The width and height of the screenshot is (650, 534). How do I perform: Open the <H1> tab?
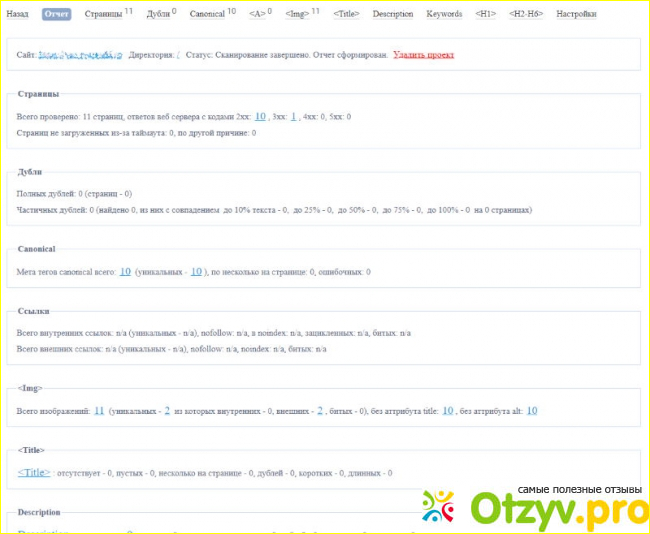tap(485, 14)
